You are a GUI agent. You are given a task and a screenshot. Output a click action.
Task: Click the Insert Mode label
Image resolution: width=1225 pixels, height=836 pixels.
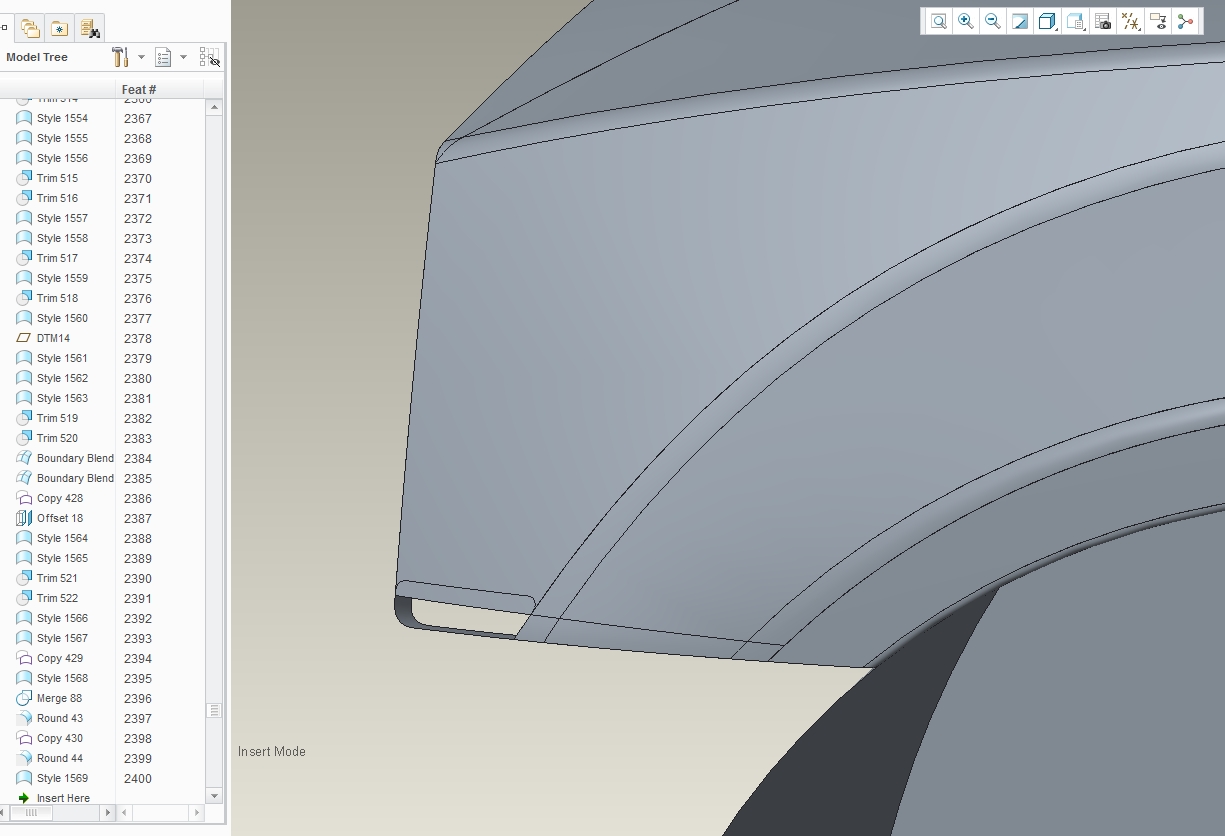pyautogui.click(x=272, y=751)
